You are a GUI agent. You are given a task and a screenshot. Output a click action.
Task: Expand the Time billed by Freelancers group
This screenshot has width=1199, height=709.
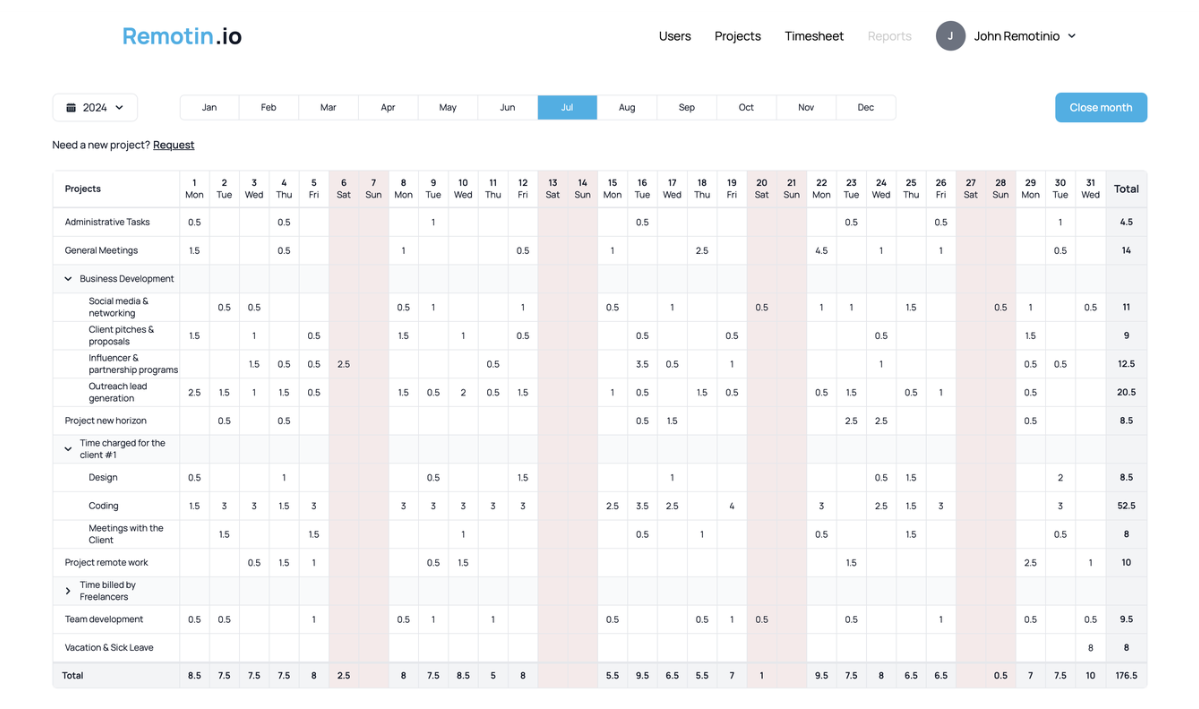click(67, 591)
